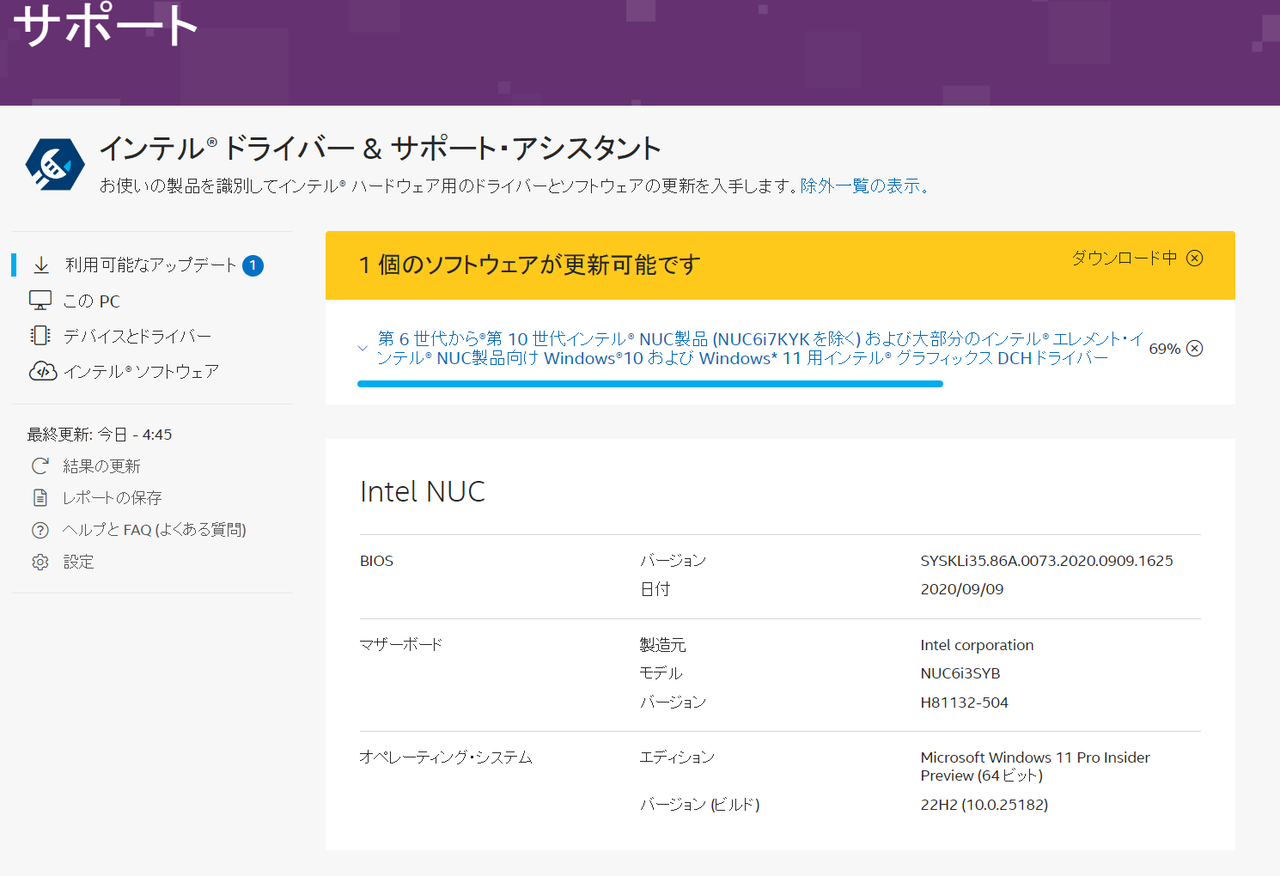Click the ダウンロード中 status text
The height and width of the screenshot is (876, 1280).
(1125, 258)
